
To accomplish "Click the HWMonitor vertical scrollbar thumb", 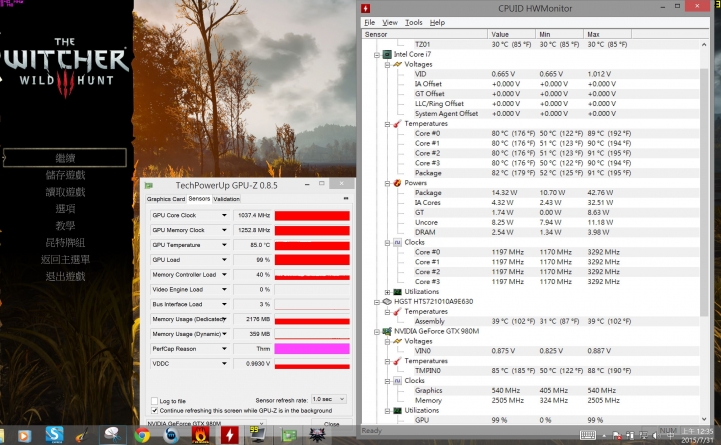I will (x=704, y=192).
